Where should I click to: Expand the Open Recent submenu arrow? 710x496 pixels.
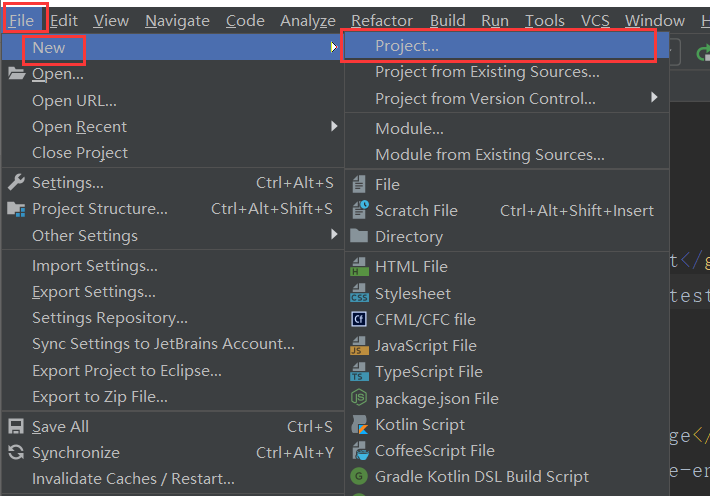[334, 126]
